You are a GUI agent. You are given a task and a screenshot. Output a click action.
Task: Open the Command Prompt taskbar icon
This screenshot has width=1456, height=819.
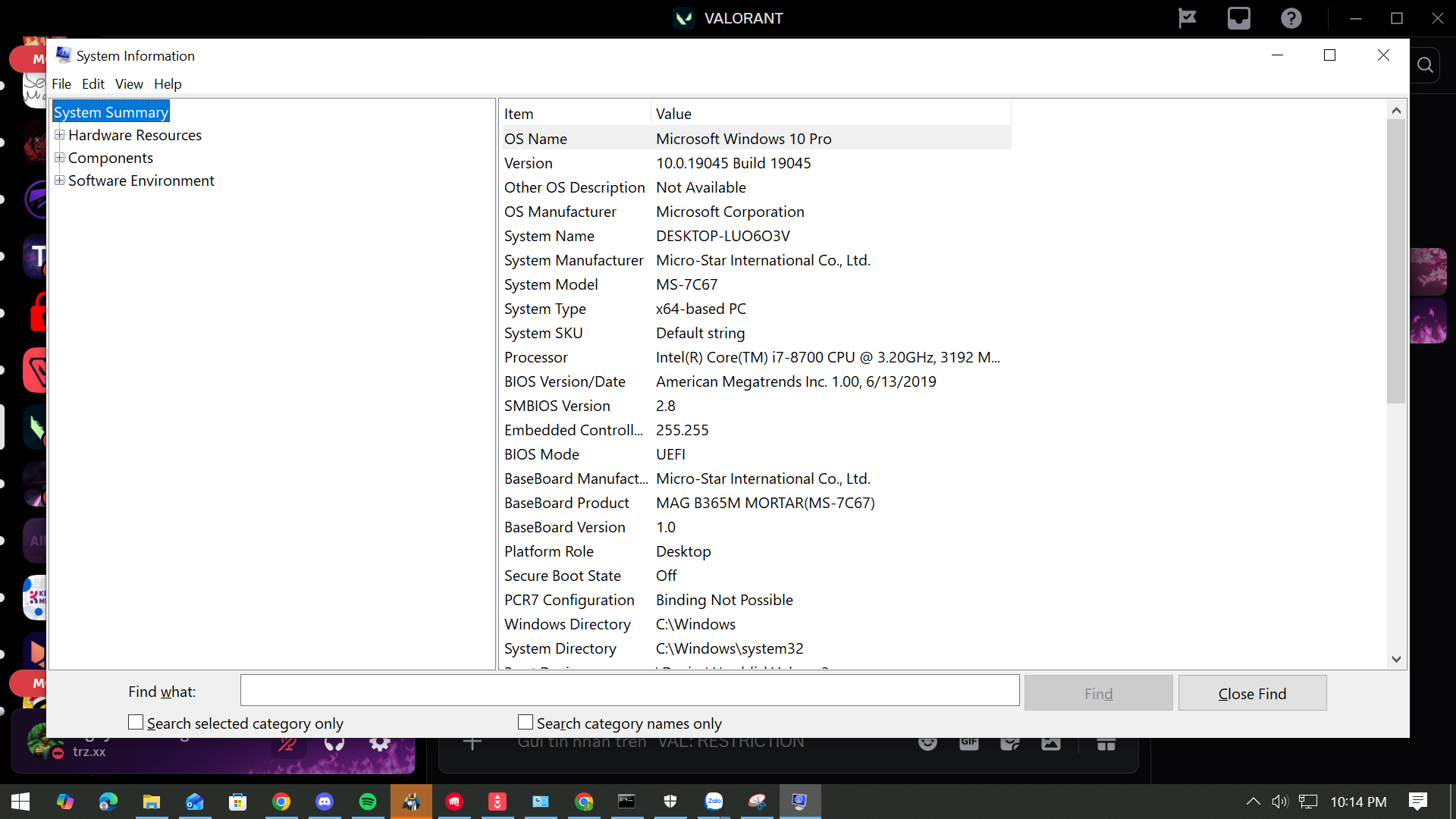[627, 802]
